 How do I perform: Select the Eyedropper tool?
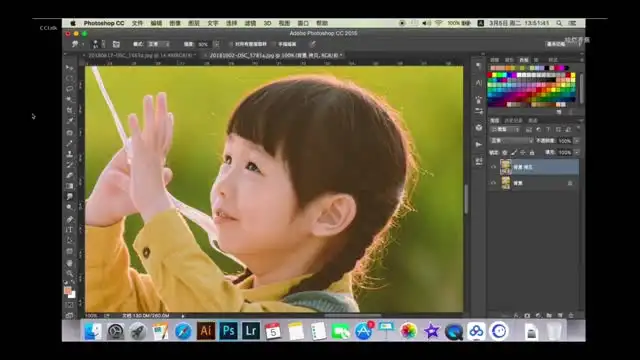(70, 121)
